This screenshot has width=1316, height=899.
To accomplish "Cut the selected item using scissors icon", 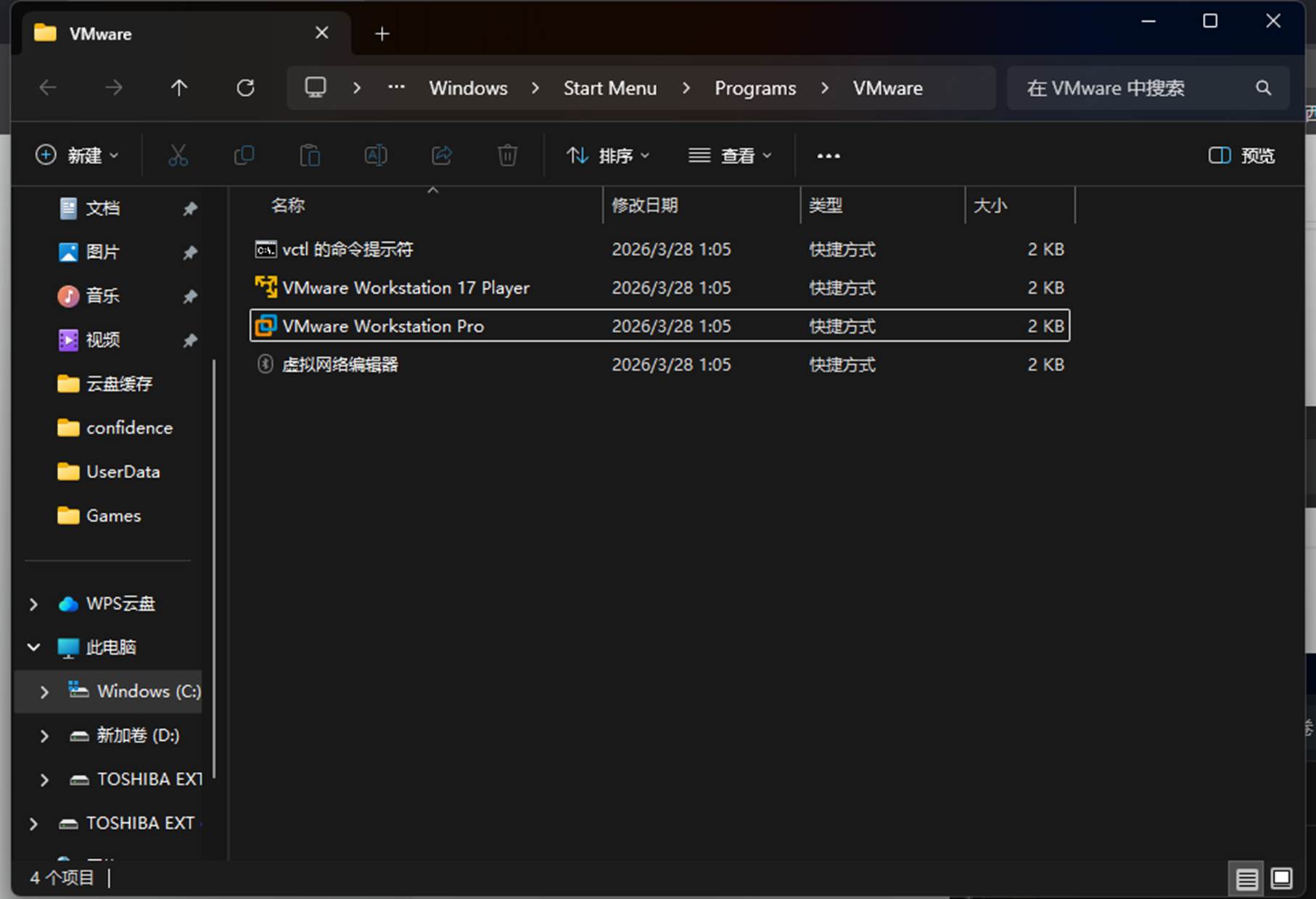I will (178, 155).
